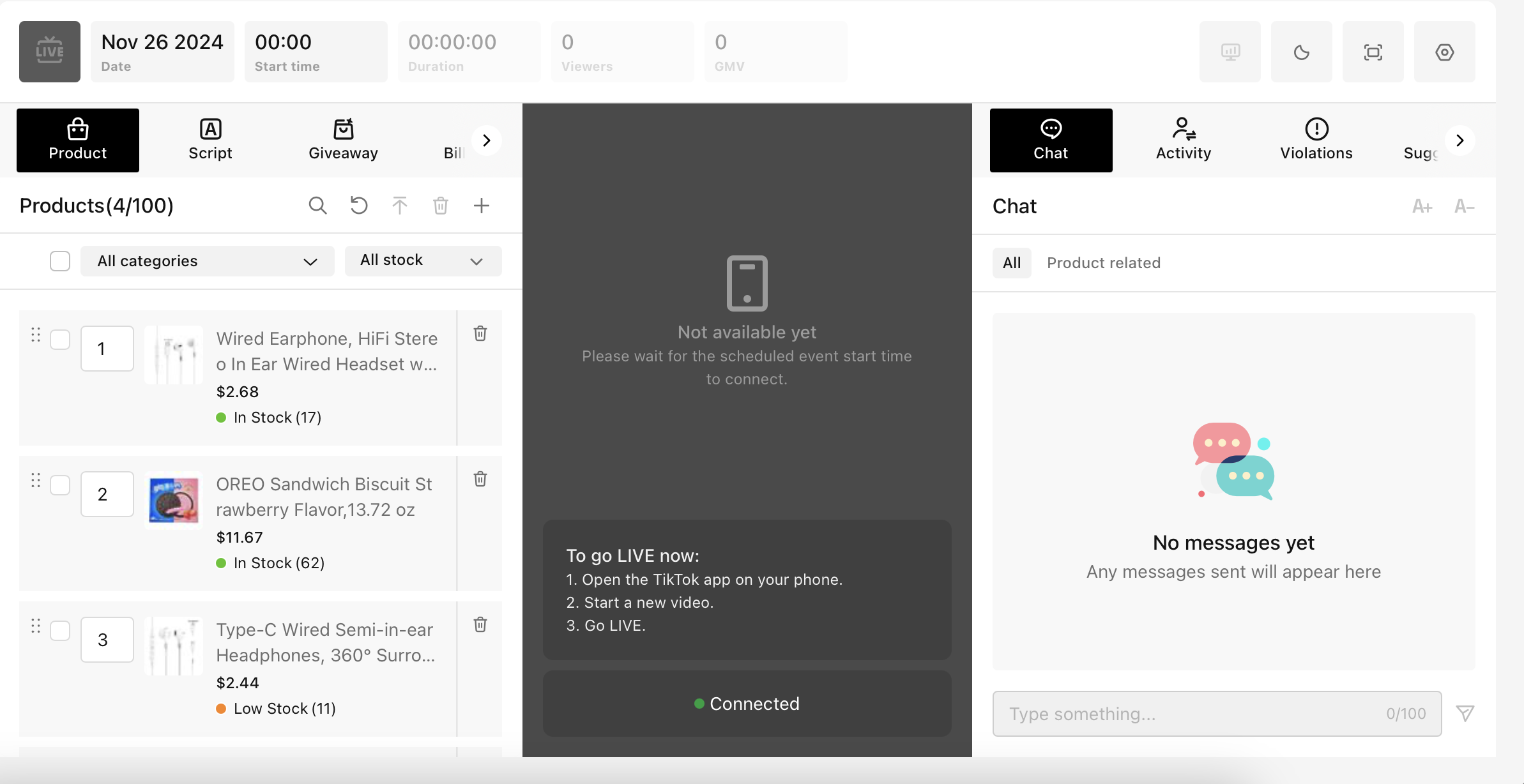Image resolution: width=1524 pixels, height=784 pixels.
Task: Increase chat font size A+
Action: point(1422,207)
